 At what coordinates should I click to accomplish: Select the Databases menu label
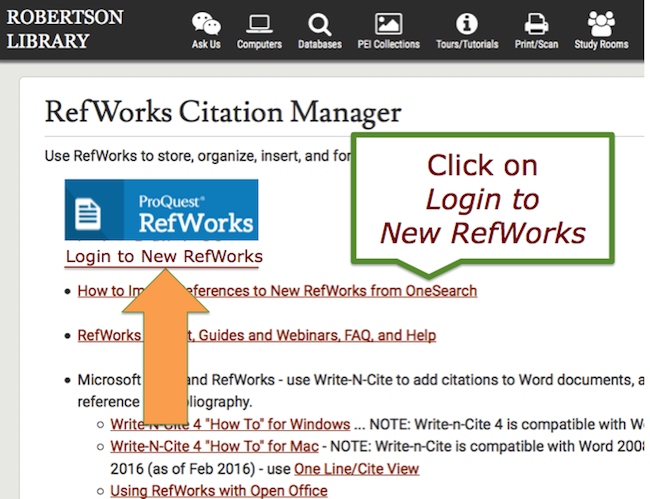point(319,44)
